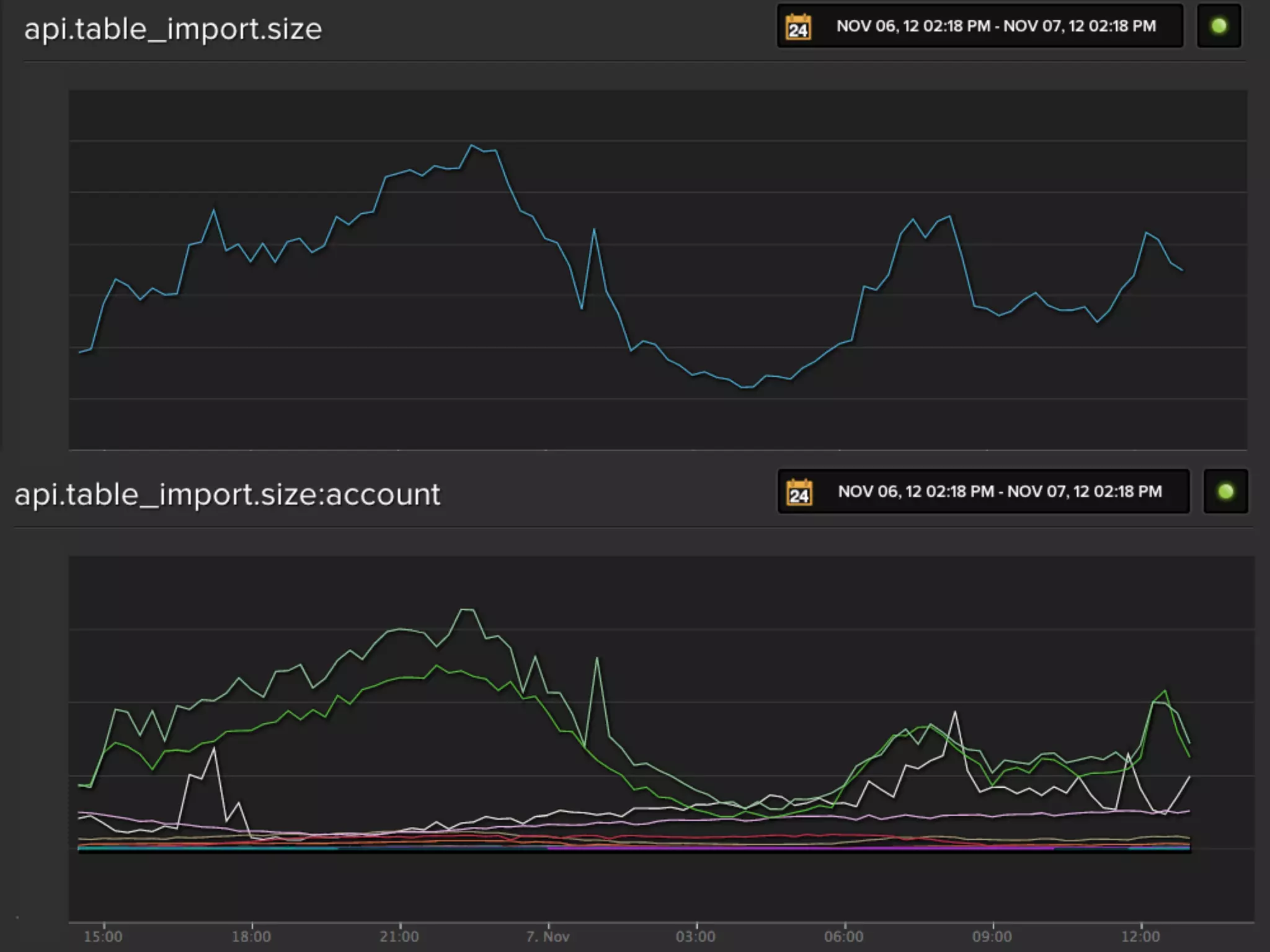Image resolution: width=1270 pixels, height=952 pixels.
Task: Click the 21:00 label on the time axis
Action: pos(399,937)
